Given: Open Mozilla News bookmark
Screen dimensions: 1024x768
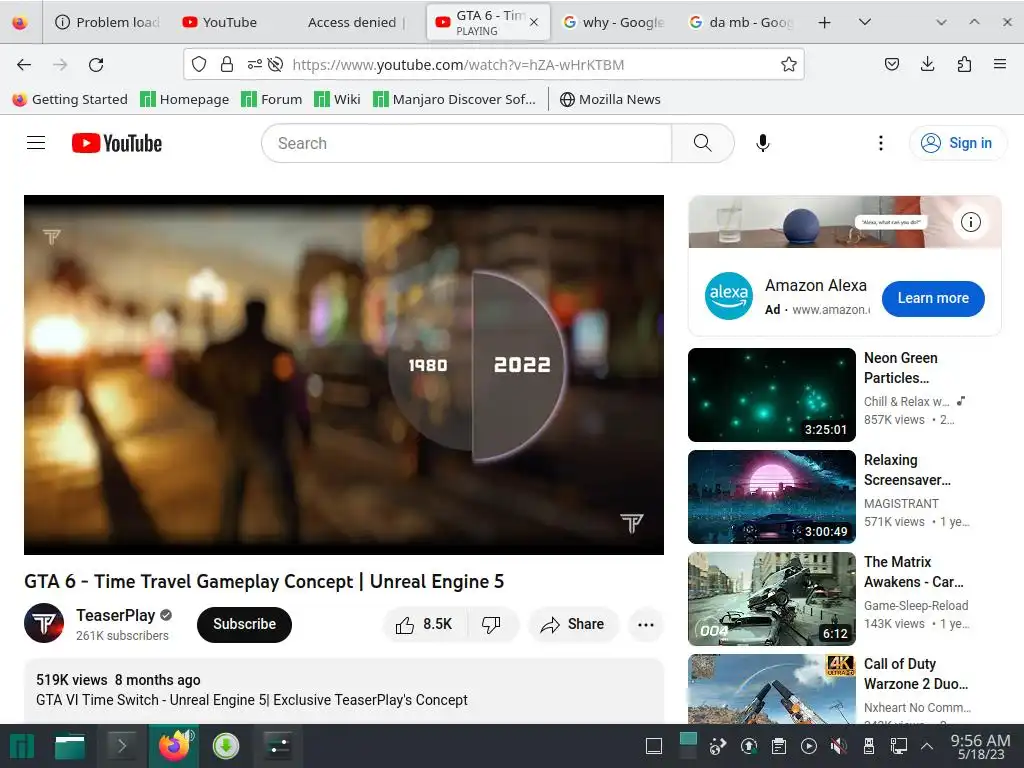Looking at the screenshot, I should click(611, 99).
